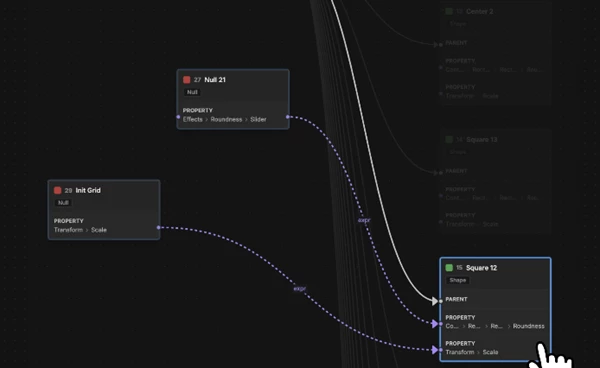600x368 pixels.
Task: Click the PROPERTY heading in Init Grid
Action: tap(68, 221)
